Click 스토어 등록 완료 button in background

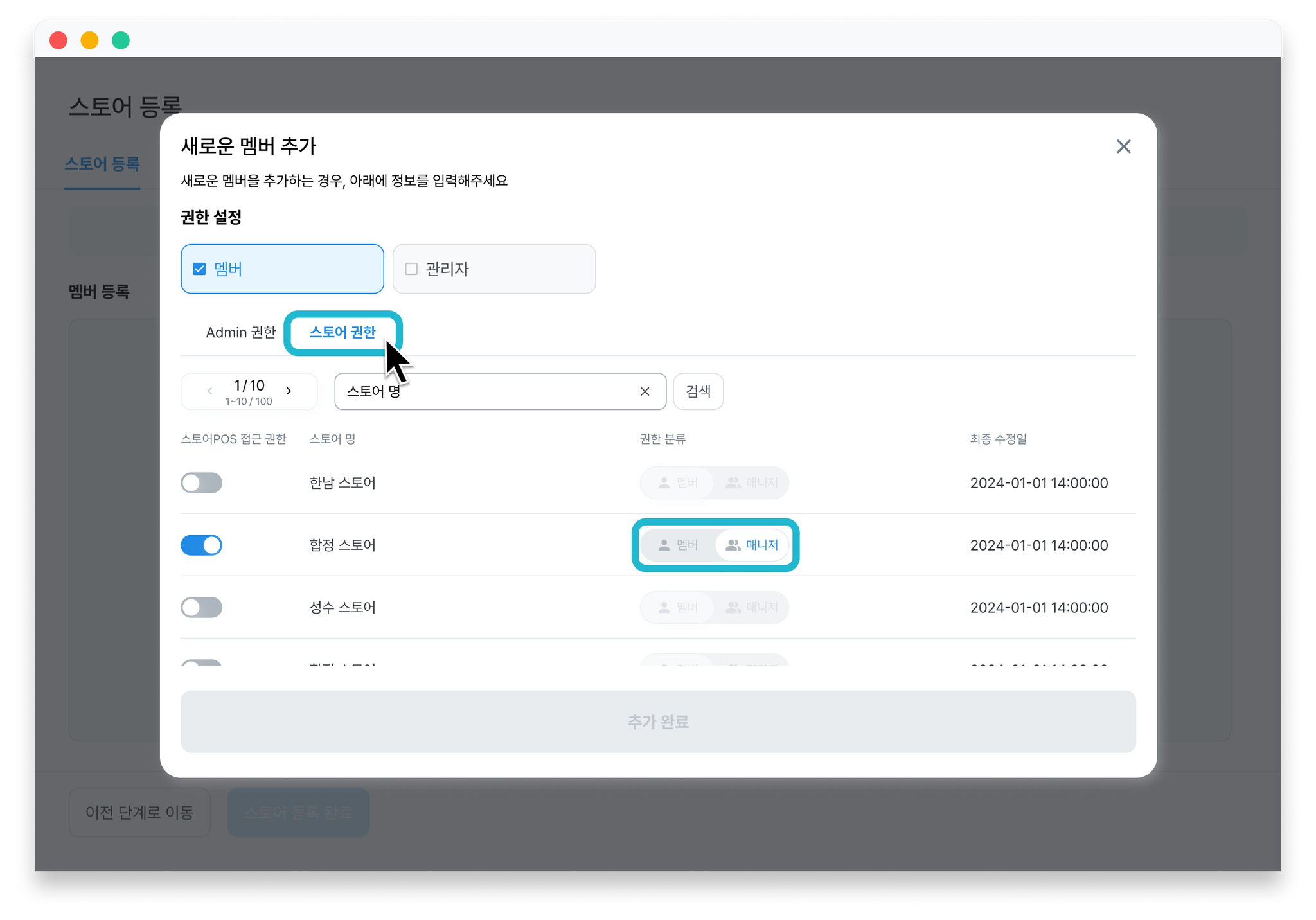298,812
